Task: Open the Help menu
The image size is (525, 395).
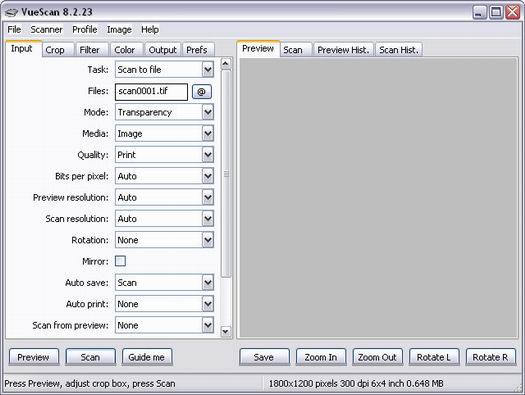Action: [150, 29]
